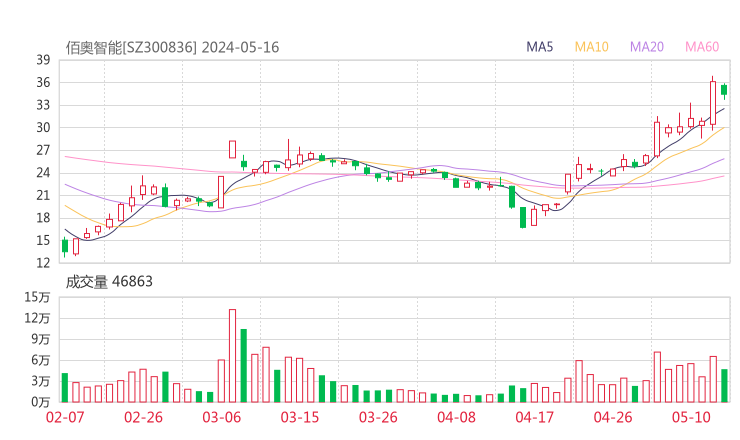The width and height of the screenshot is (740, 440).
Task: Click the last green volume bar
Action: click(724, 386)
